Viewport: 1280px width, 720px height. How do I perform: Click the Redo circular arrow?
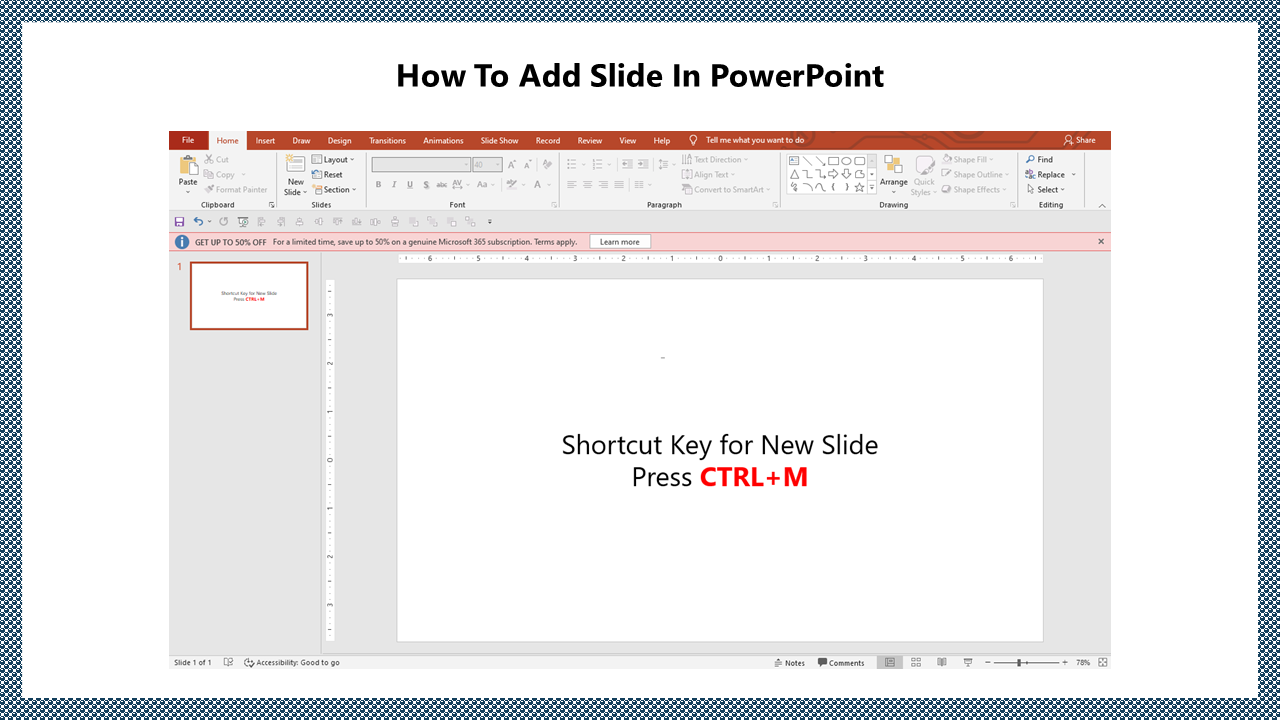point(224,221)
